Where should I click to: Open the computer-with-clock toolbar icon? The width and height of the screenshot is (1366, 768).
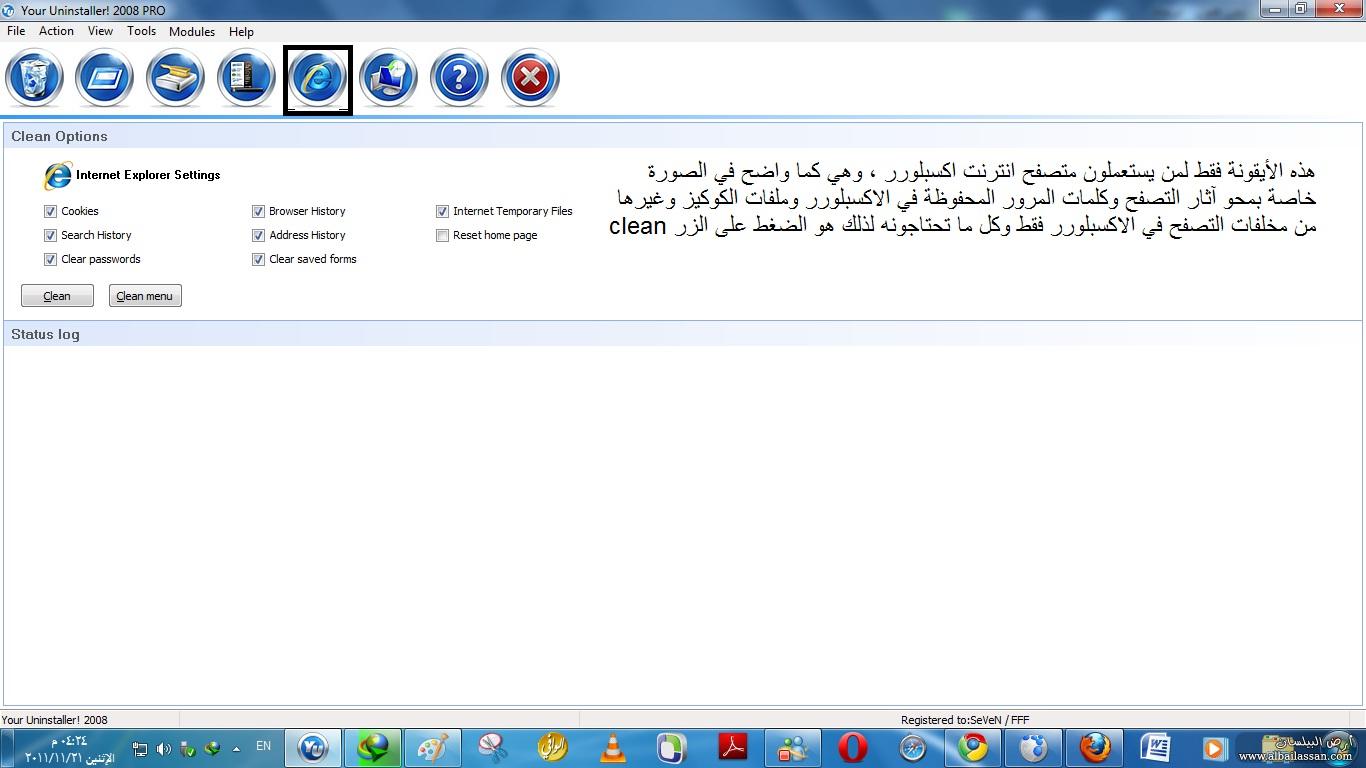point(388,78)
